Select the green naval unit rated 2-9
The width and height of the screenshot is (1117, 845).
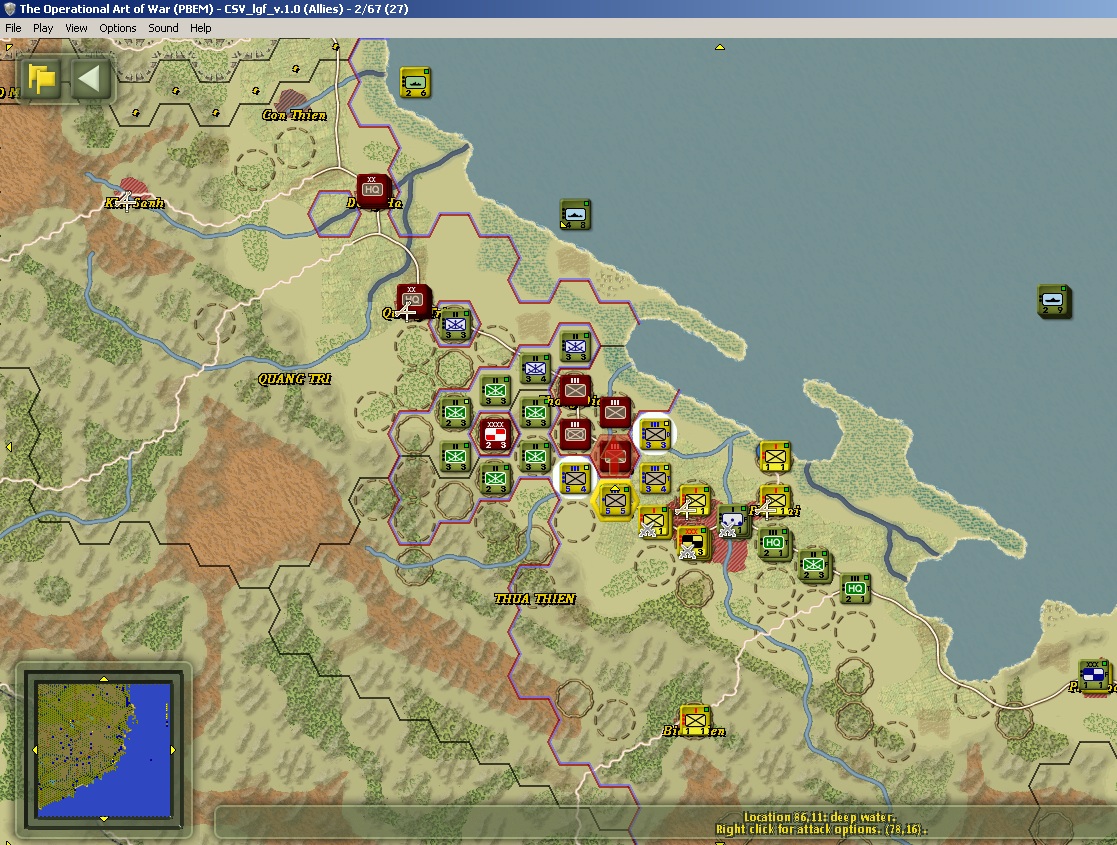coord(1054,301)
